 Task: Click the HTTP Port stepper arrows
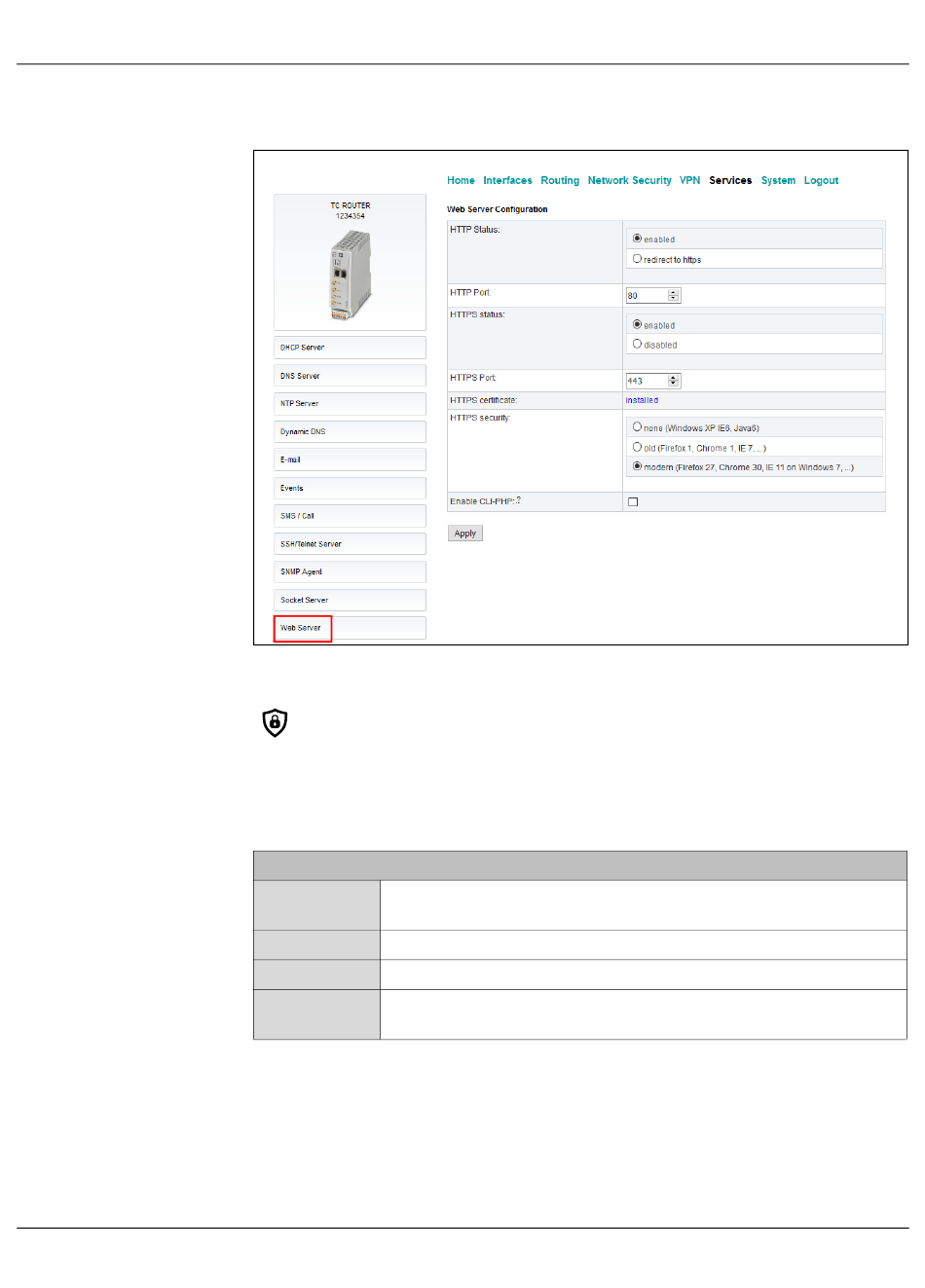(x=674, y=295)
